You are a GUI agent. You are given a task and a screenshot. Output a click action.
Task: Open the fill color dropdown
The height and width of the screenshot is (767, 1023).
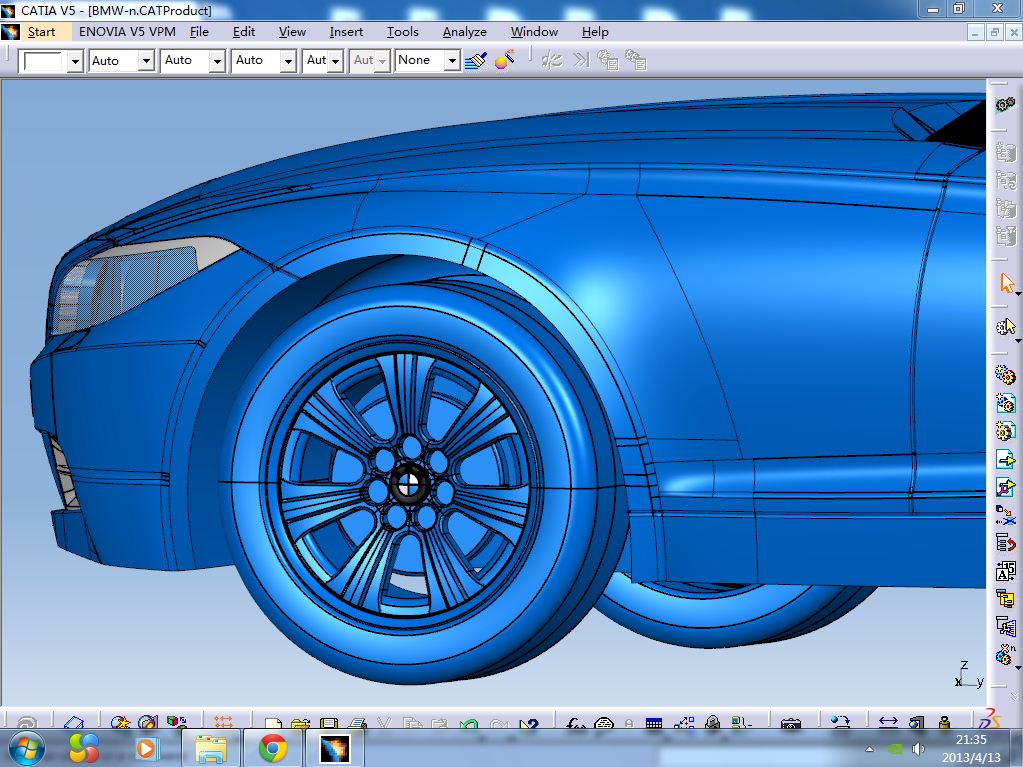[76, 61]
